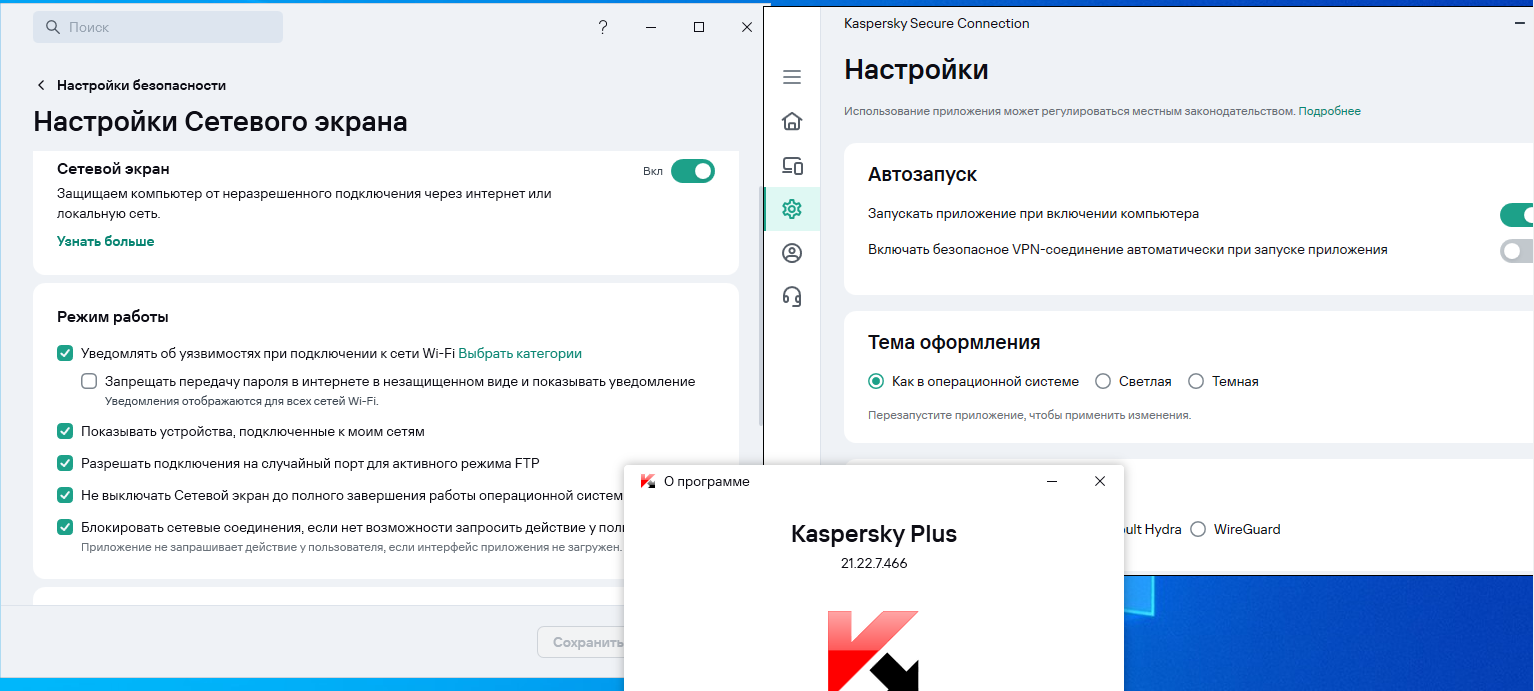Turn off the Сетевой экран toggle
This screenshot has height=691, width=1534.
[x=693, y=171]
